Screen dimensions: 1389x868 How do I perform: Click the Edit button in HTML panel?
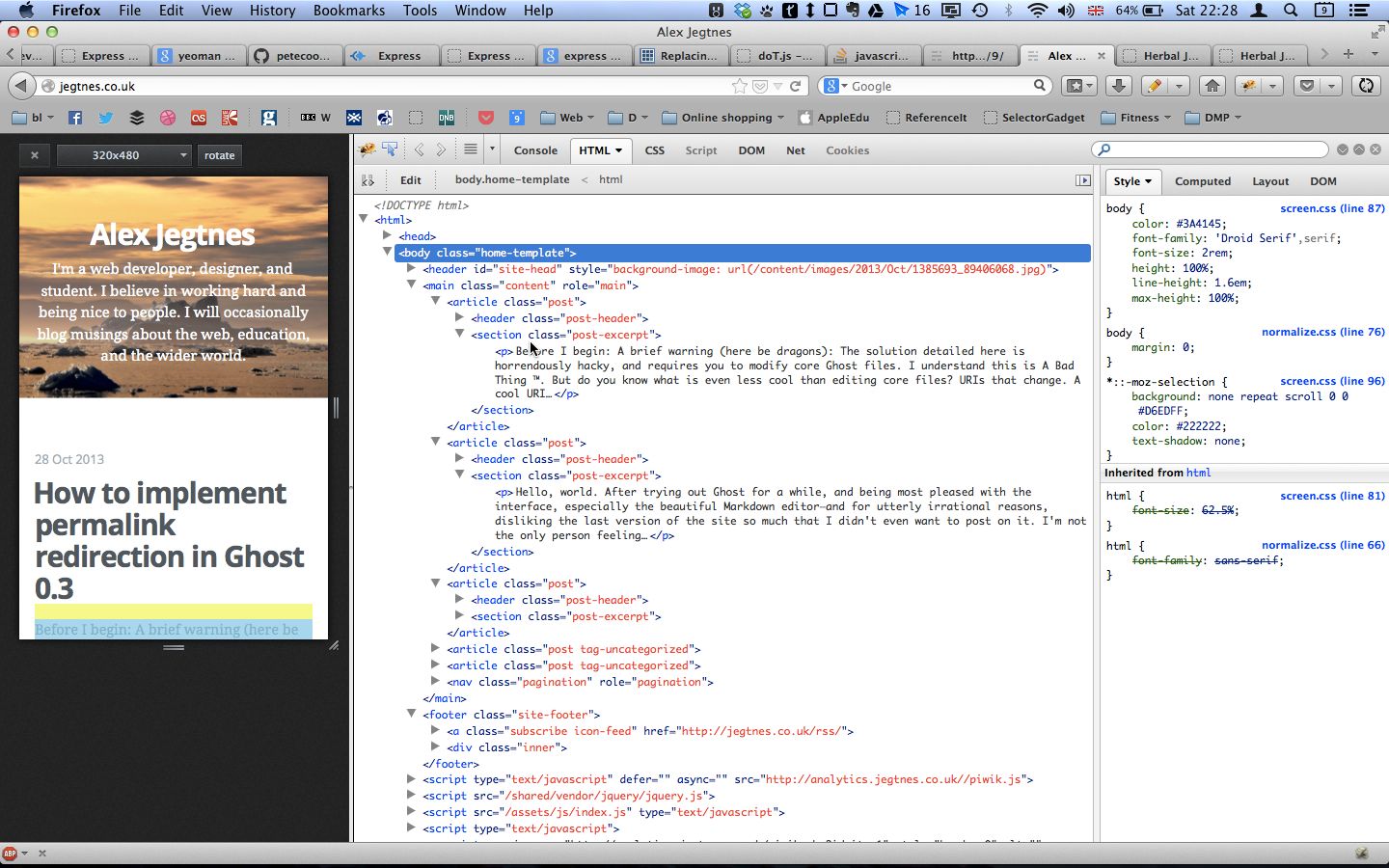point(411,179)
